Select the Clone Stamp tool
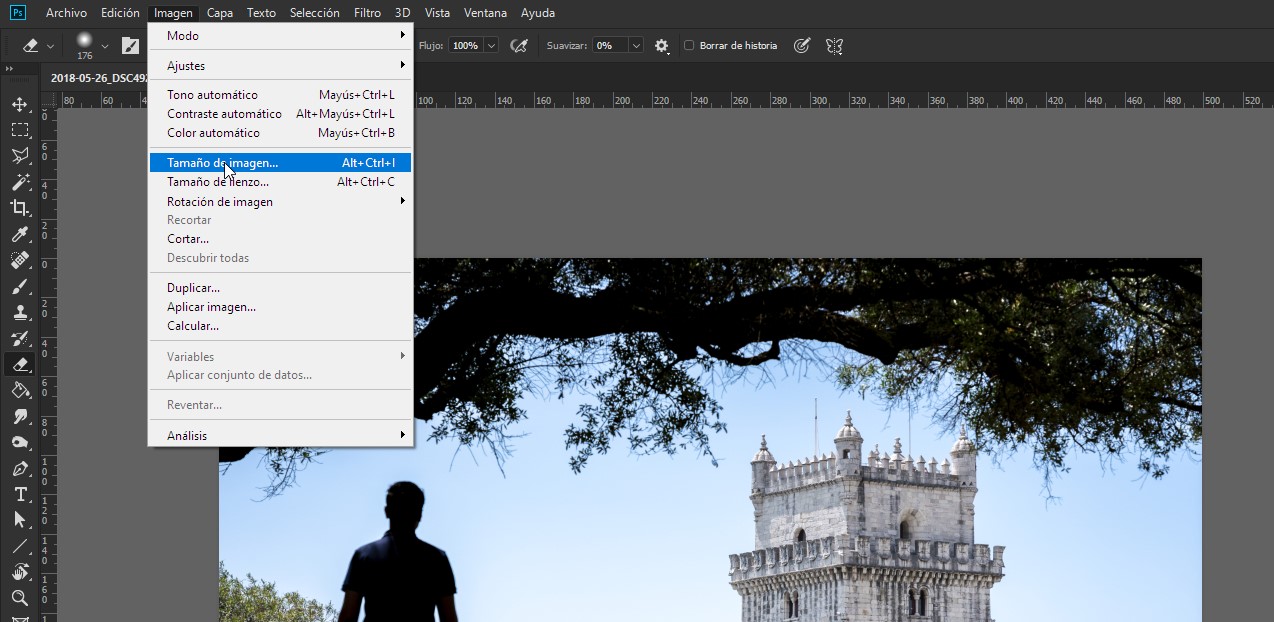This screenshot has width=1274, height=622. 19,312
